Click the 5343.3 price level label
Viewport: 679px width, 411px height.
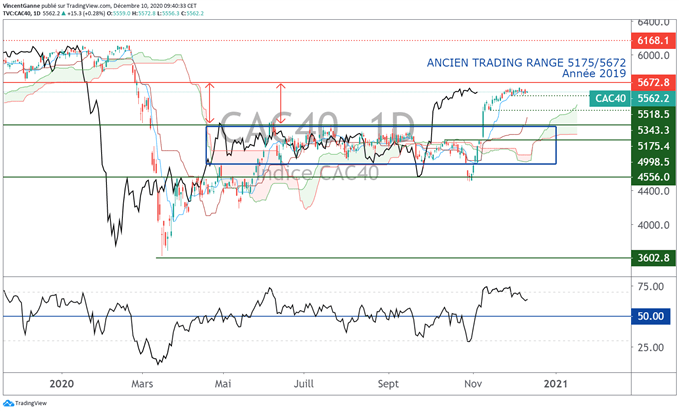pyautogui.click(x=653, y=130)
